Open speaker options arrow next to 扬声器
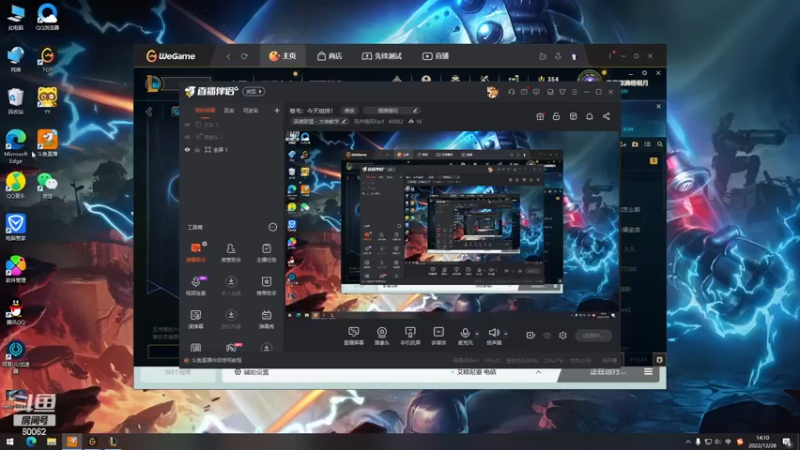 coord(506,334)
